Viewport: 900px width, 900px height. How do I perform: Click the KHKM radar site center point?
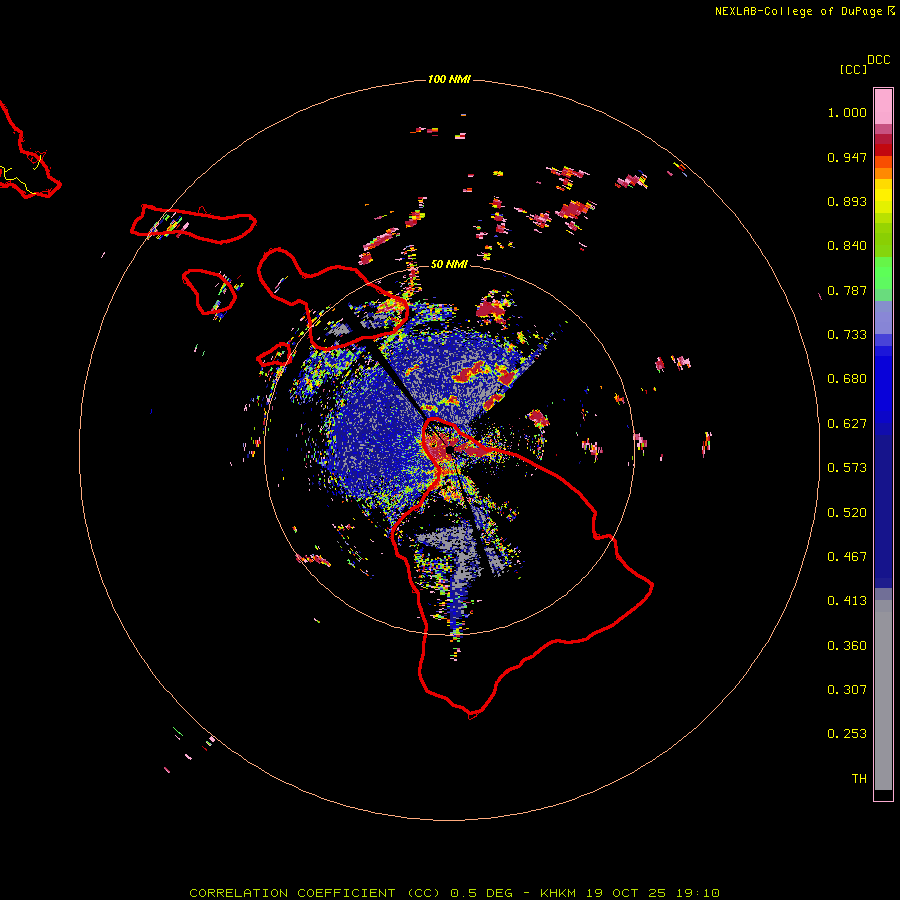click(450, 448)
